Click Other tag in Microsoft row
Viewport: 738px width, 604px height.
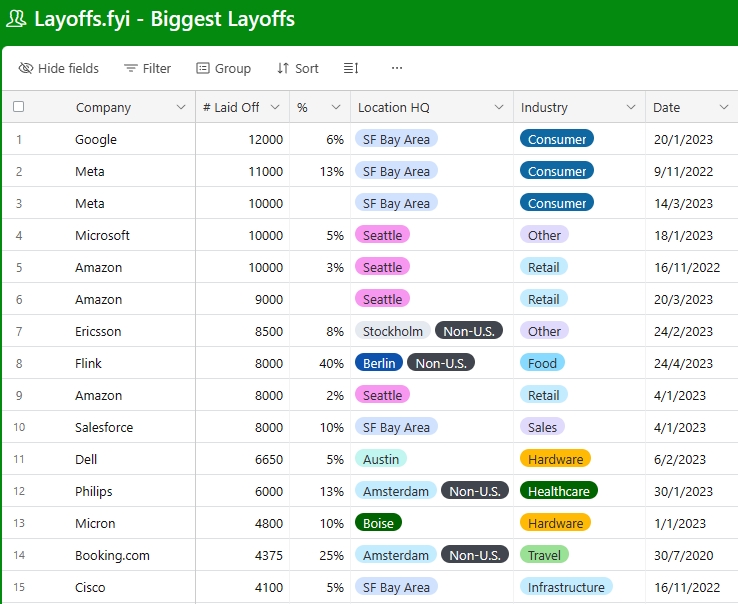[544, 235]
